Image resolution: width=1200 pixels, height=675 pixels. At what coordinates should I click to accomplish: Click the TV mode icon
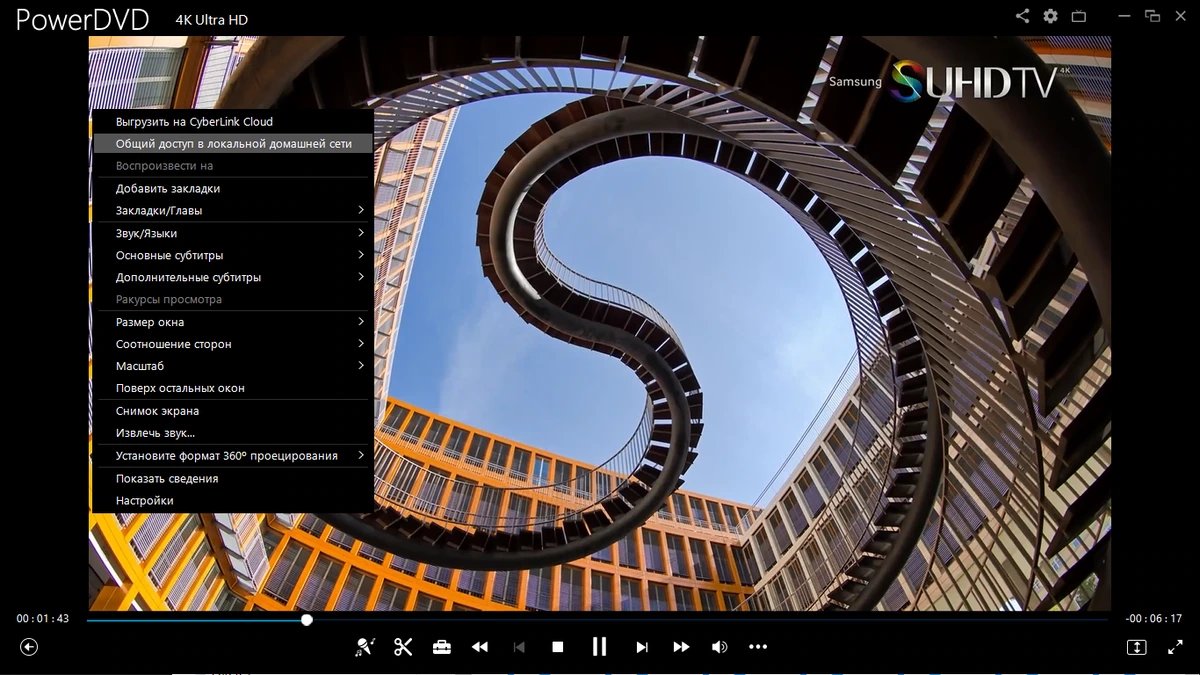click(1078, 16)
